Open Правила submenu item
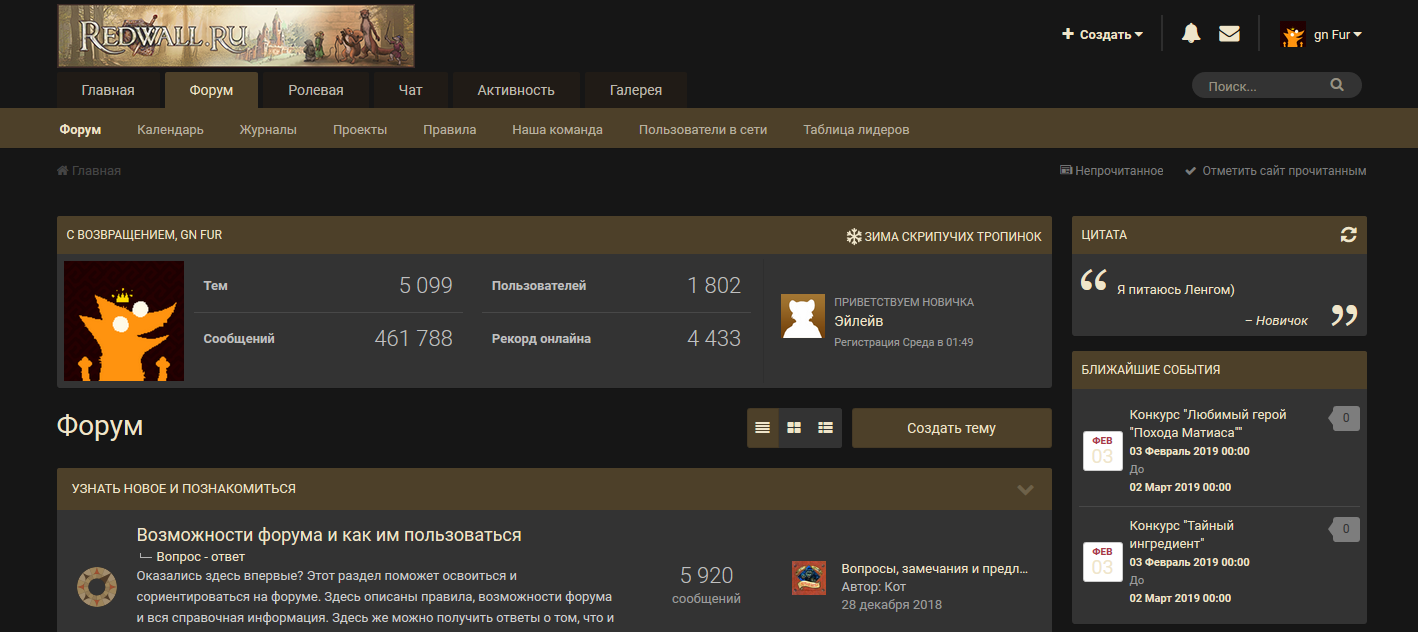This screenshot has height=632, width=1418. click(449, 129)
